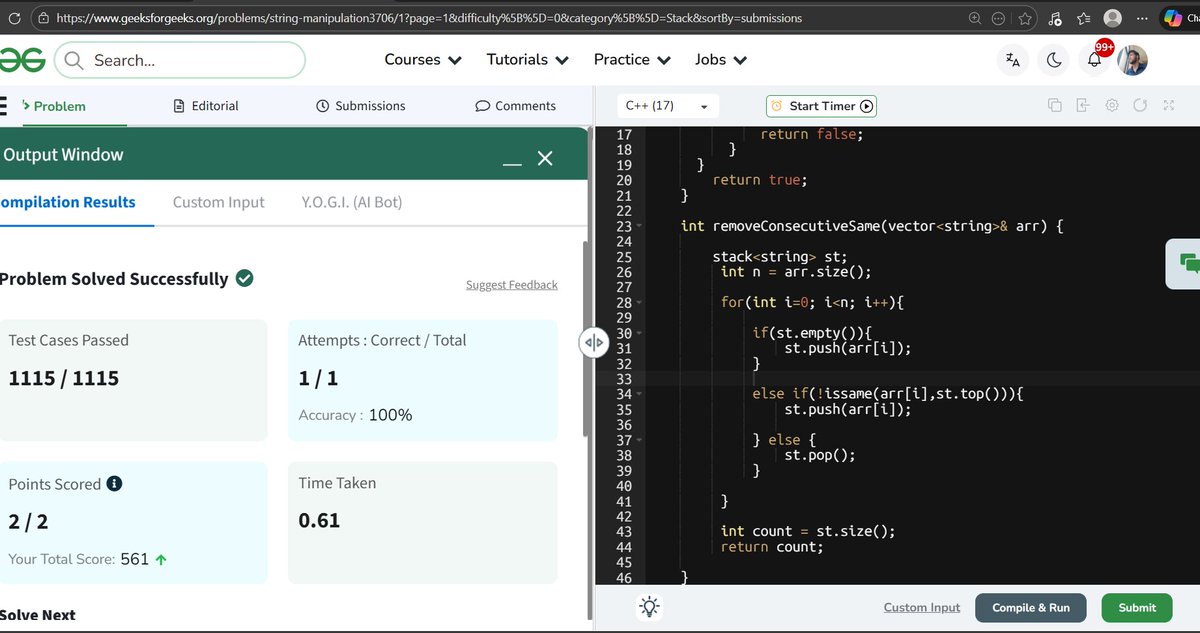Click the panel resize handle between panes
Screen dimensions: 1200x633
(594, 342)
